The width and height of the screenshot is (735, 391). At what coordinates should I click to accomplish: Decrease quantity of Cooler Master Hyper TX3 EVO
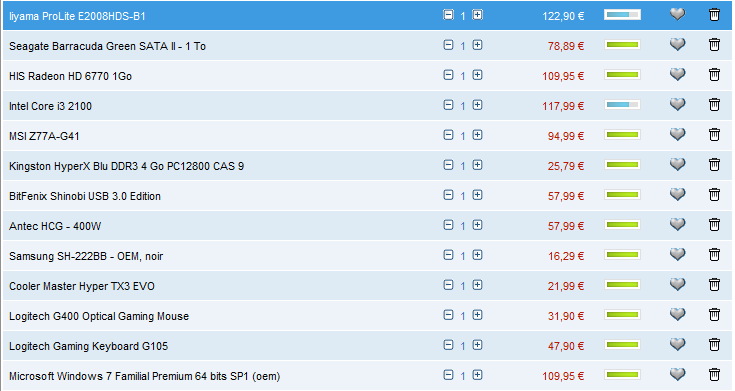coord(448,285)
